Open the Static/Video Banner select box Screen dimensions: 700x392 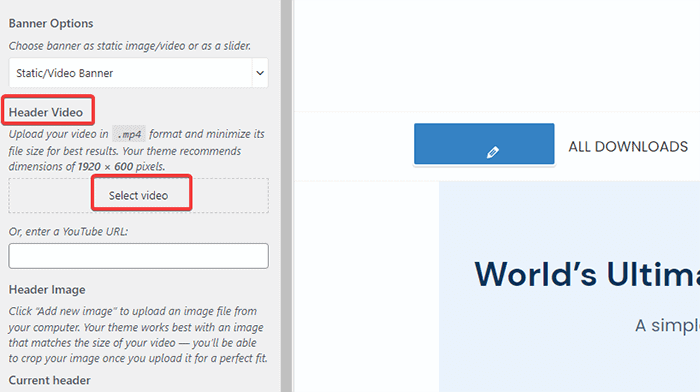coord(138,73)
